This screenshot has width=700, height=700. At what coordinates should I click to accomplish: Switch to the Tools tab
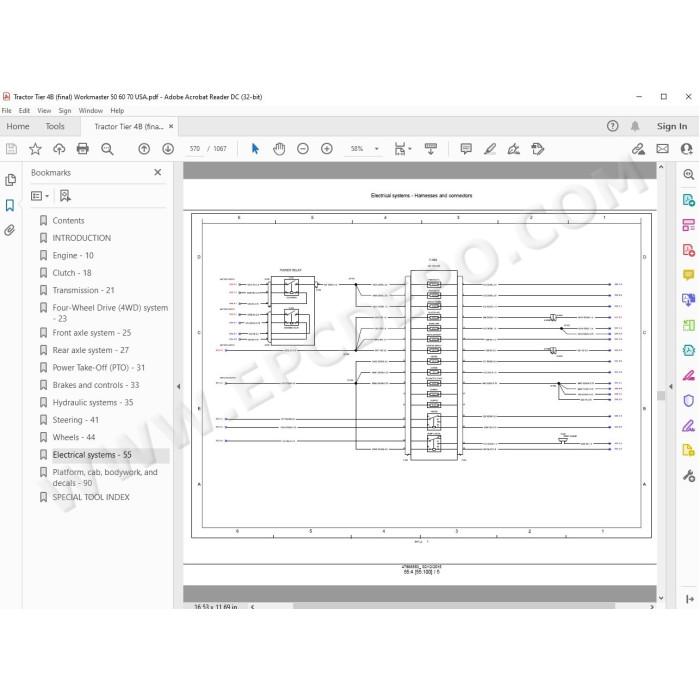pyautogui.click(x=55, y=126)
